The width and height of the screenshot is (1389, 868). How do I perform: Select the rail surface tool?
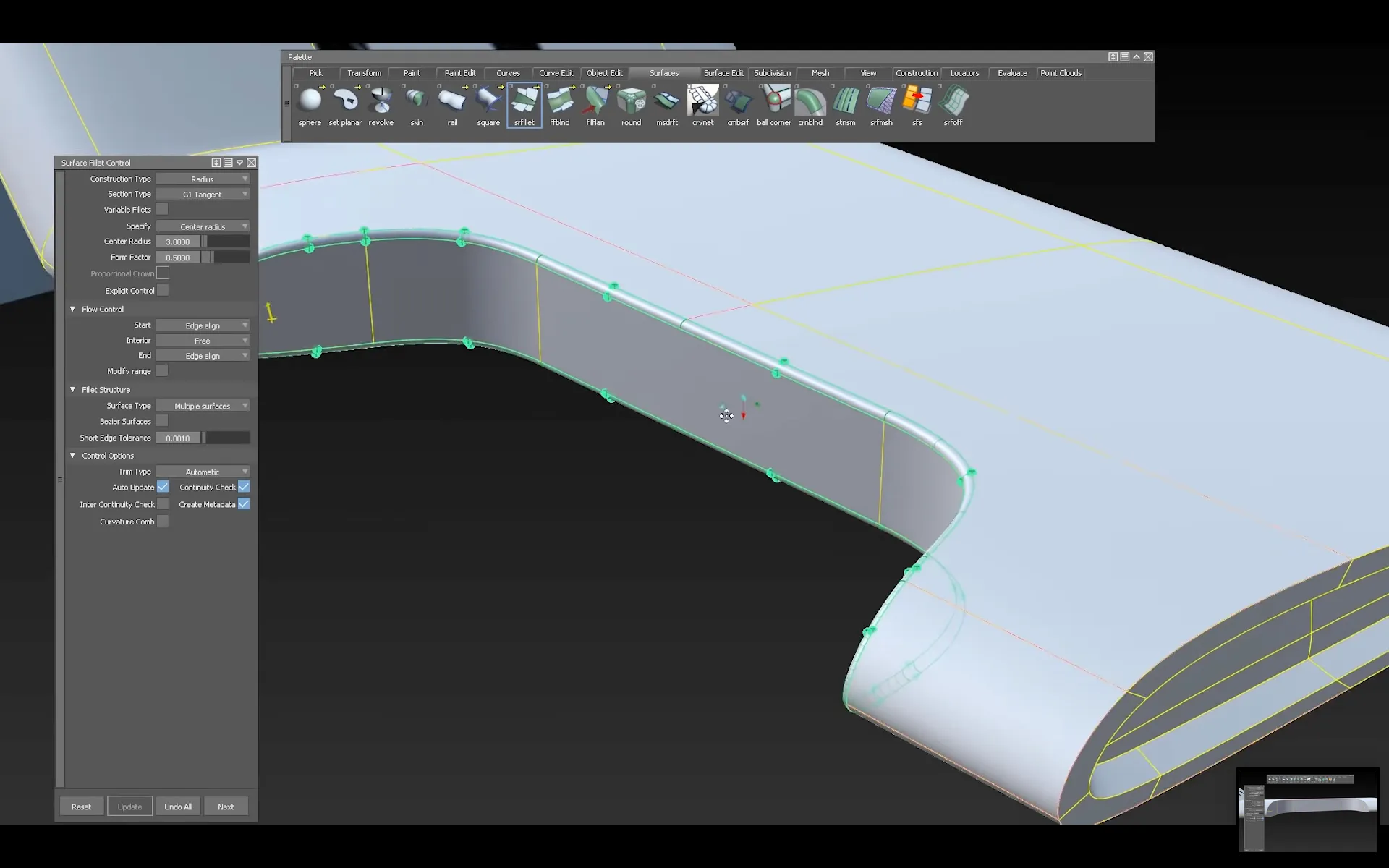452,106
